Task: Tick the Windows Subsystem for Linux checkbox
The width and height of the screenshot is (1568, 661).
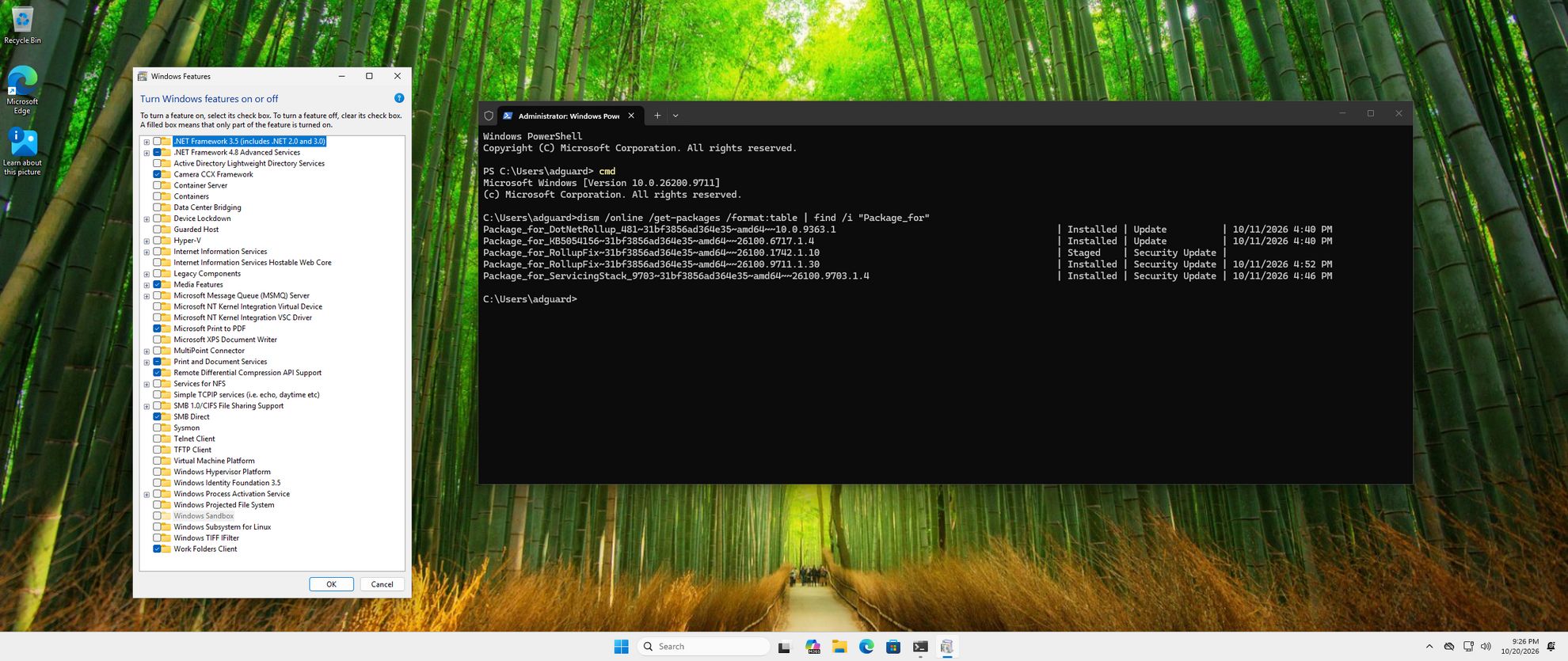Action: pos(157,526)
